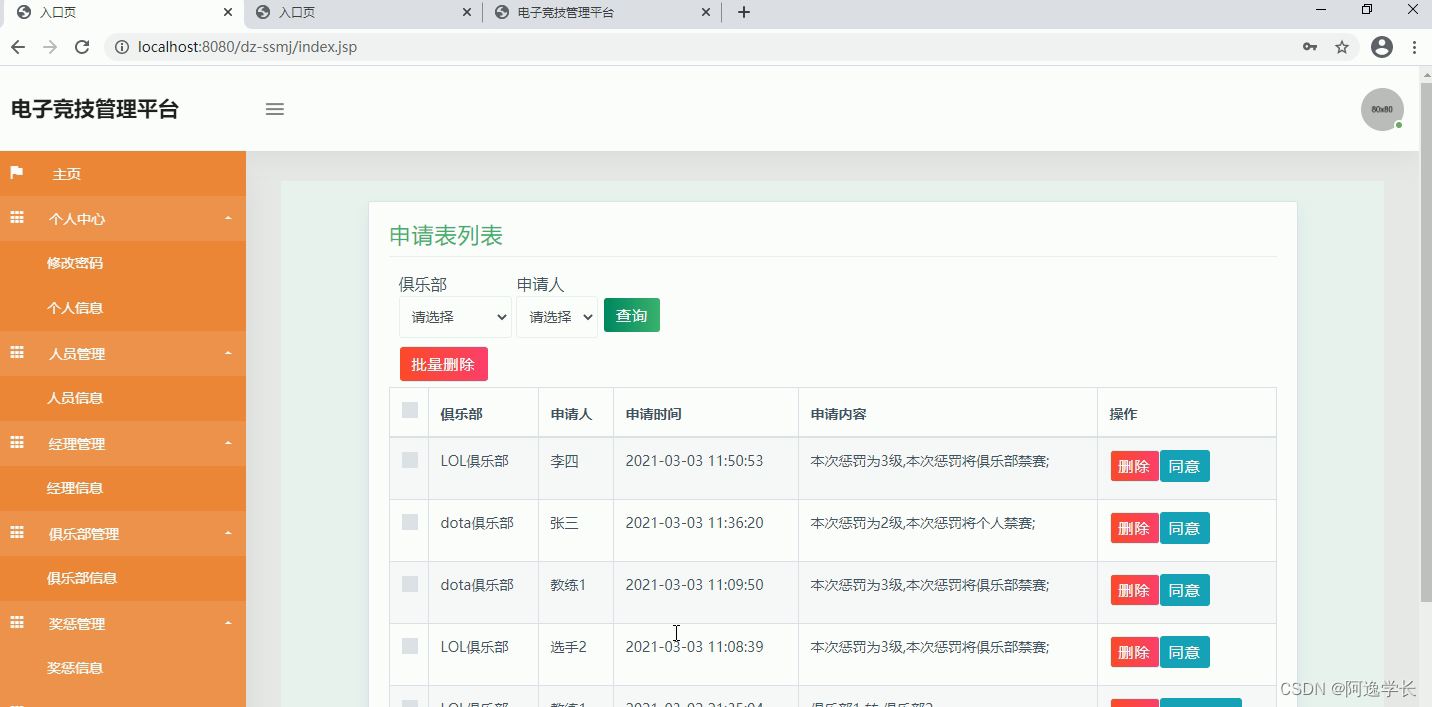Approve 选手2's application with 同意

1185,652
